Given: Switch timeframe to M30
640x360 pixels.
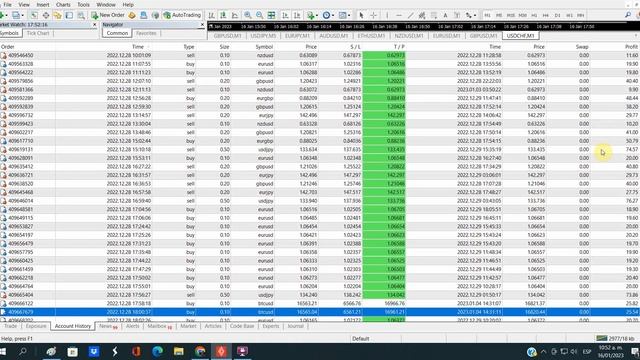Looking at the screenshot, I should (x=522, y=16).
